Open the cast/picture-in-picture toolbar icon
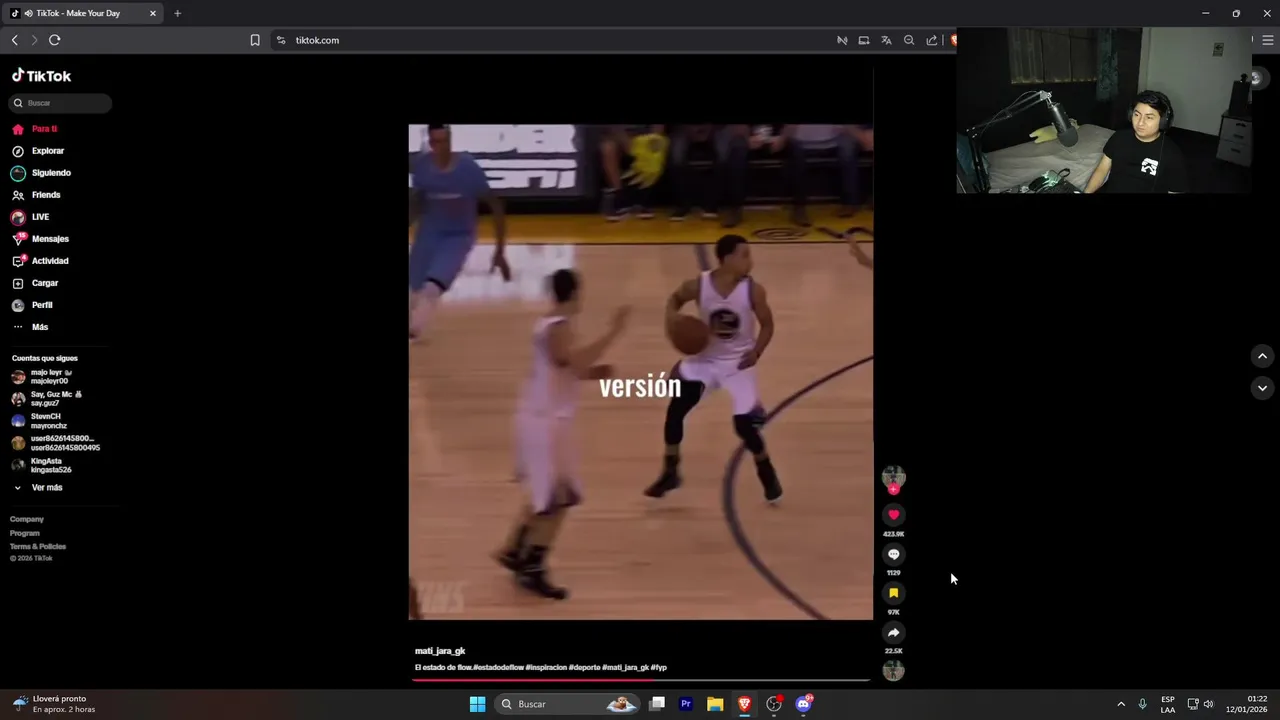Viewport: 1280px width, 720px height. pyautogui.click(x=864, y=40)
